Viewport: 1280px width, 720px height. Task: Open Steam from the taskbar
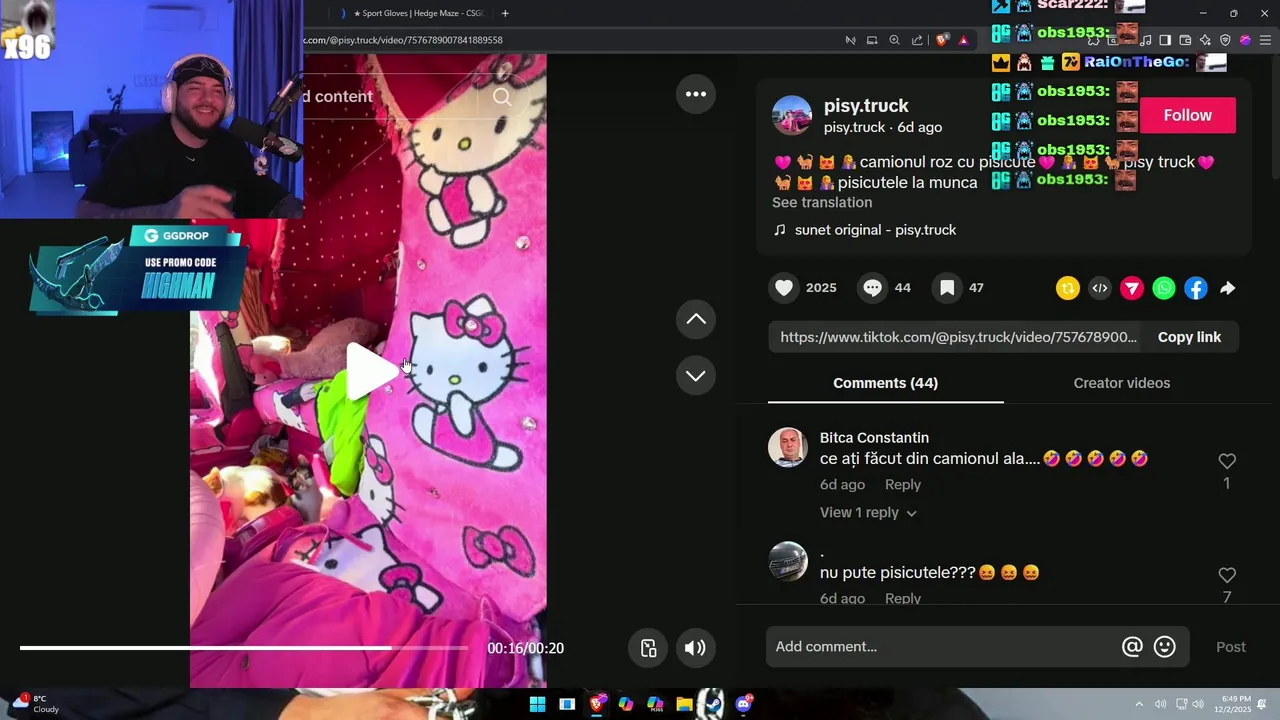[713, 704]
